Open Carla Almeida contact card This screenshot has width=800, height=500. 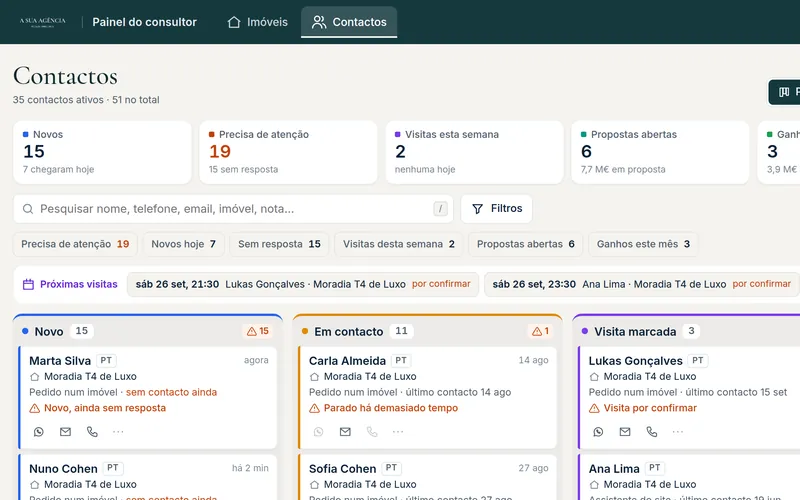(x=428, y=397)
